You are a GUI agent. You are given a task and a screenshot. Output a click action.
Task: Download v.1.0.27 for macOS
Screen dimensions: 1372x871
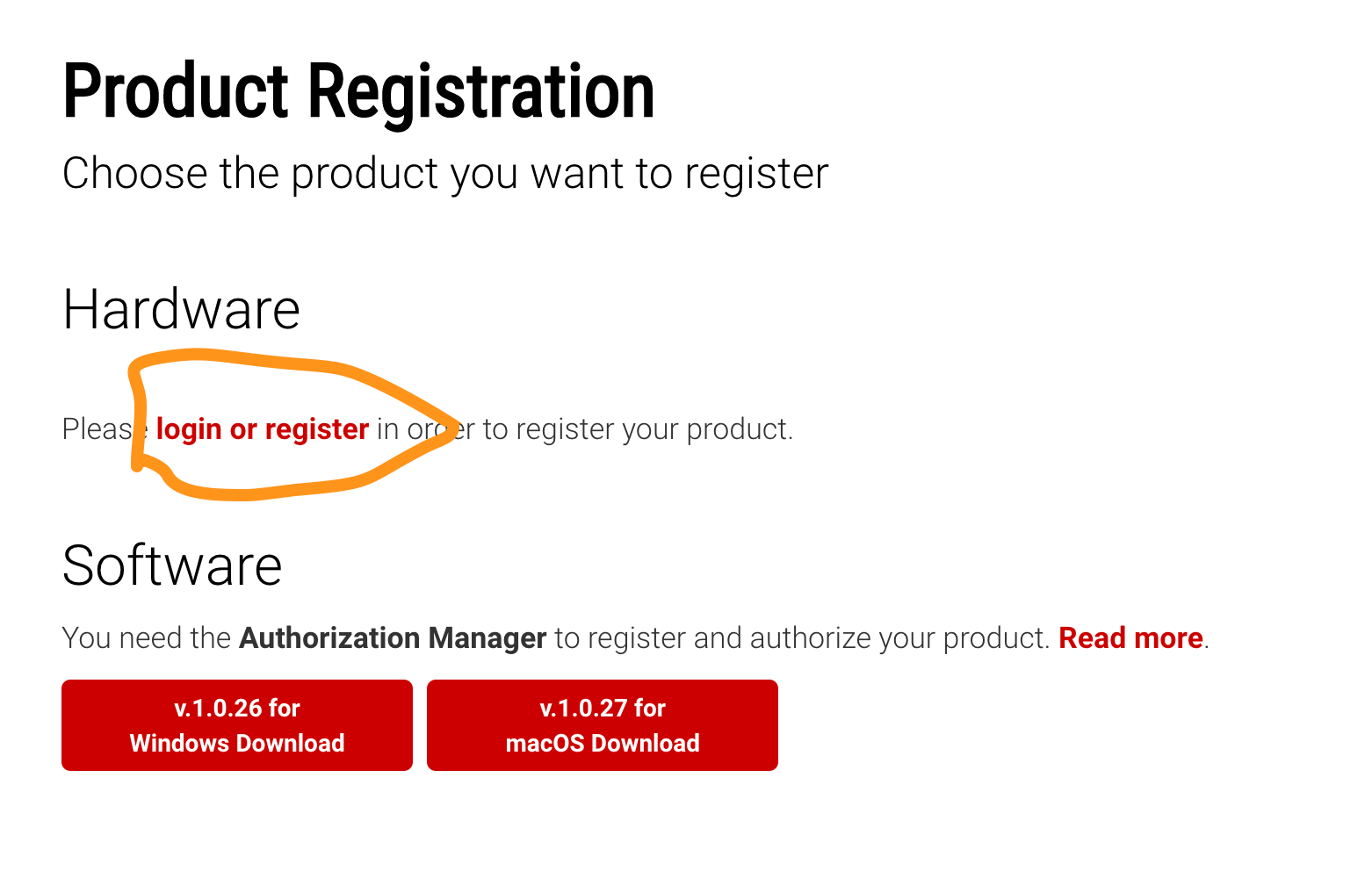point(603,725)
